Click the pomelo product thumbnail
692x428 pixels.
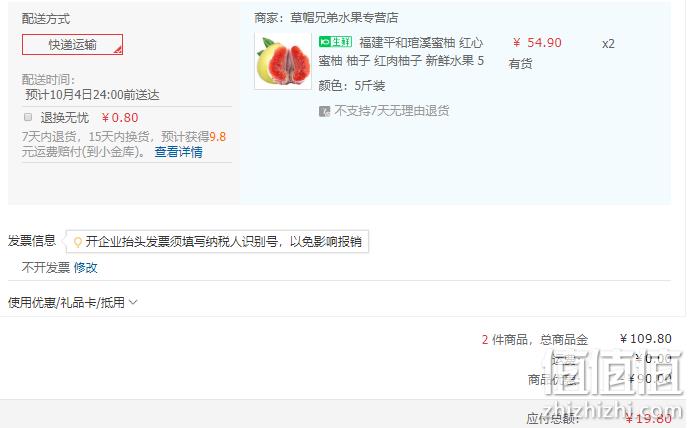click(x=283, y=61)
